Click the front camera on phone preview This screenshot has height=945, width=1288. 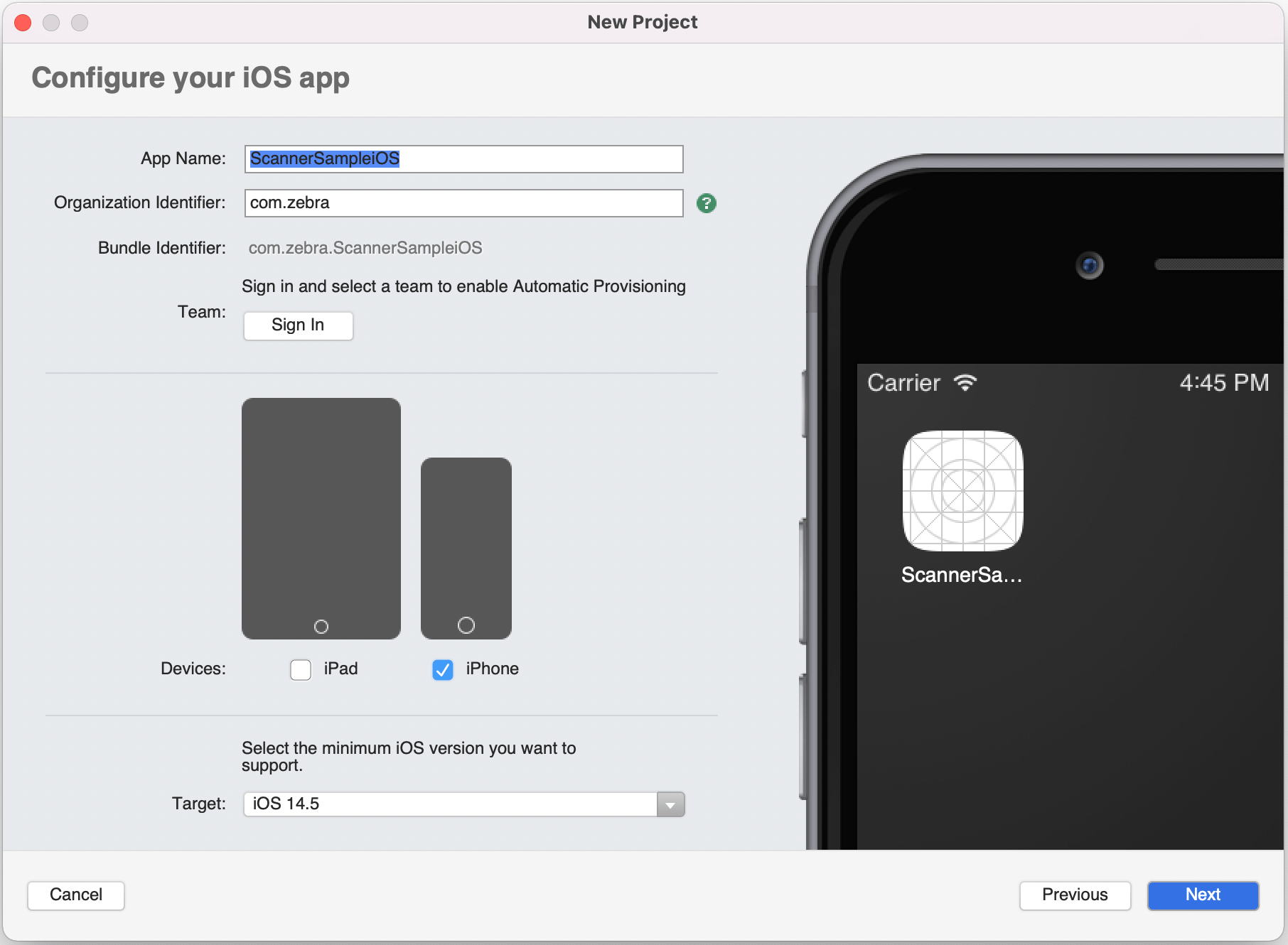(x=1089, y=264)
